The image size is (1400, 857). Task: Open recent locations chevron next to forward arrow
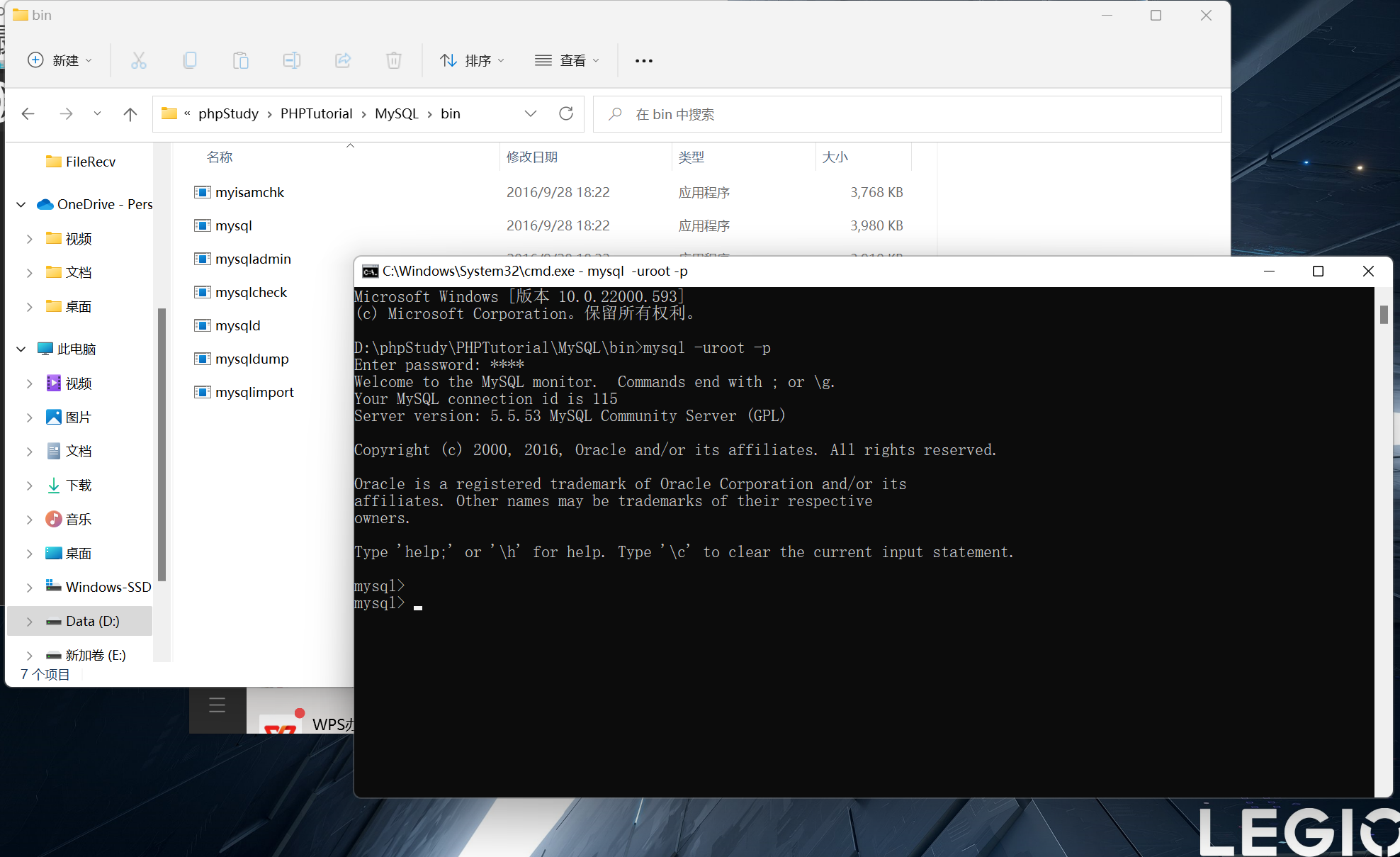click(97, 113)
